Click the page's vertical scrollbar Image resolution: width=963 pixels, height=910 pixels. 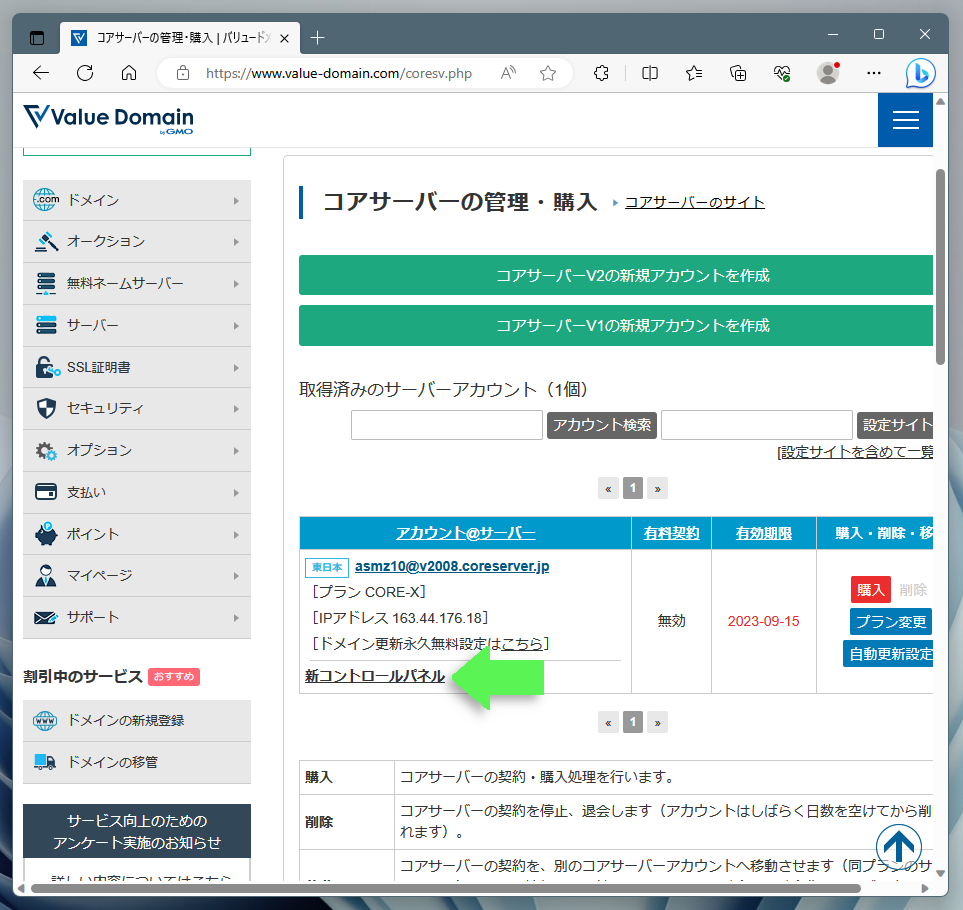tap(940, 266)
